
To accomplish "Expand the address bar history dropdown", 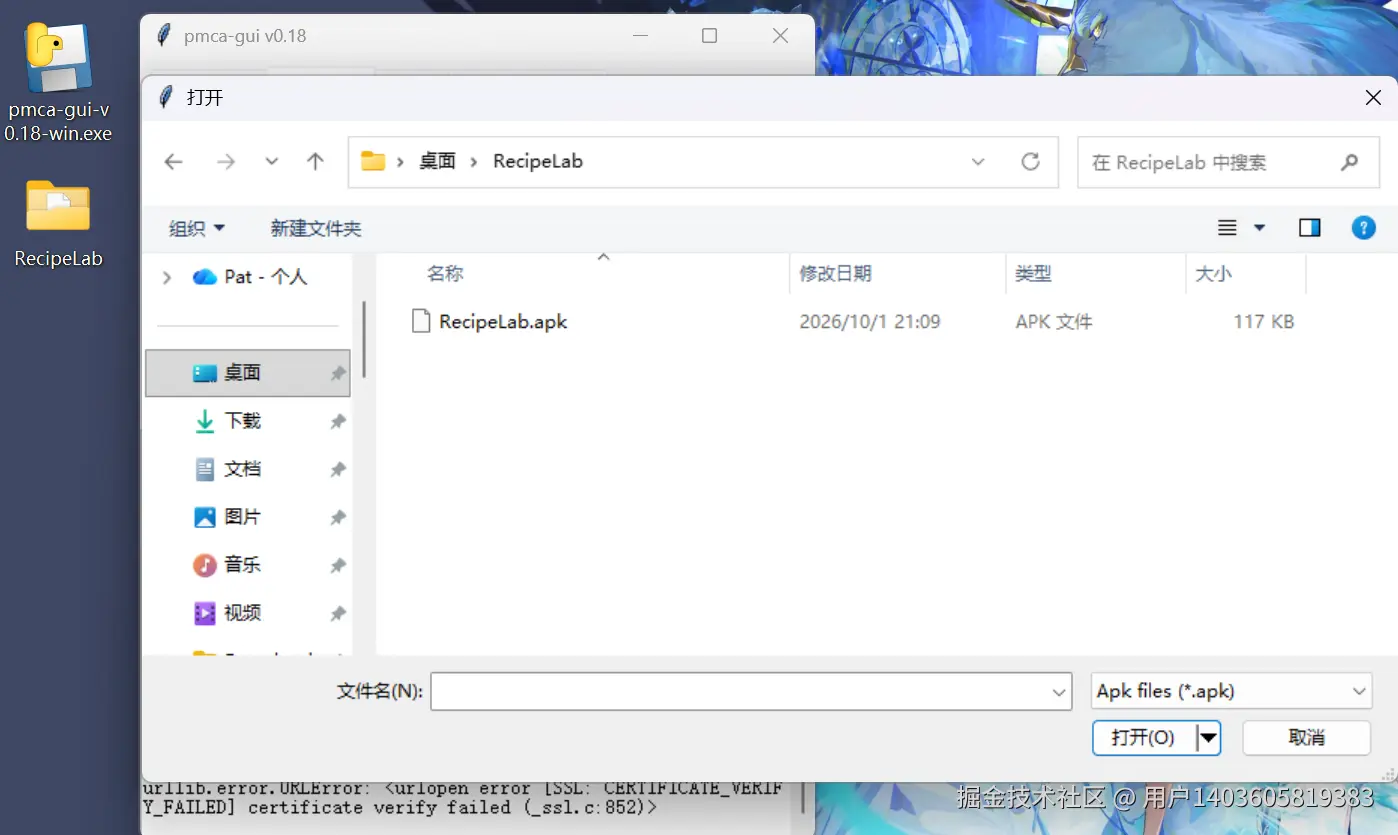I will 978,162.
